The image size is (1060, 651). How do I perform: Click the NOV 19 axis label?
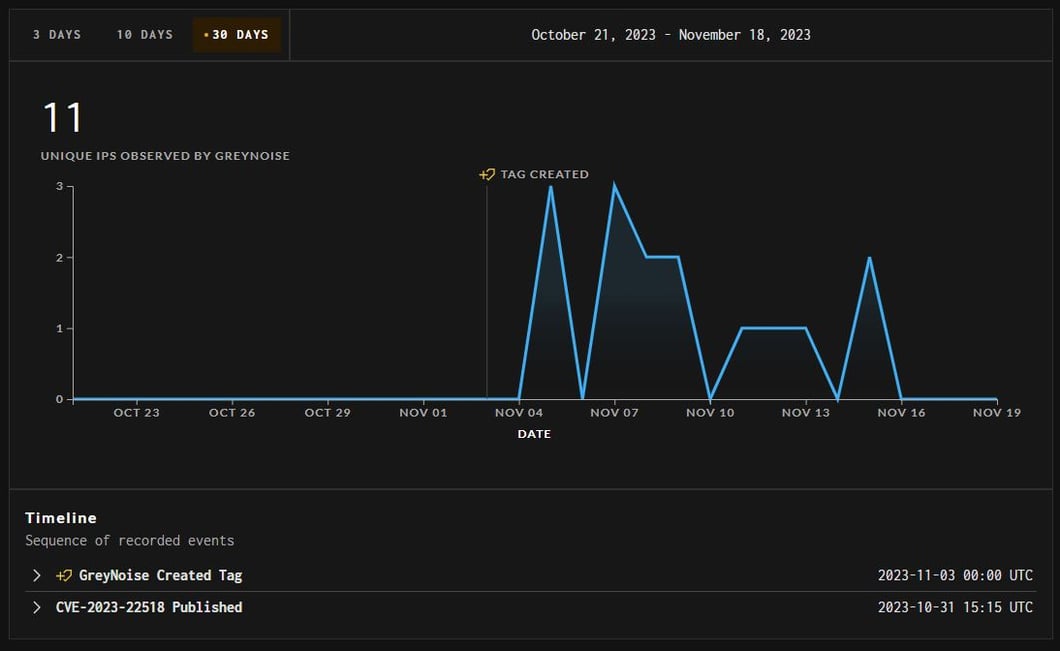pos(996,412)
